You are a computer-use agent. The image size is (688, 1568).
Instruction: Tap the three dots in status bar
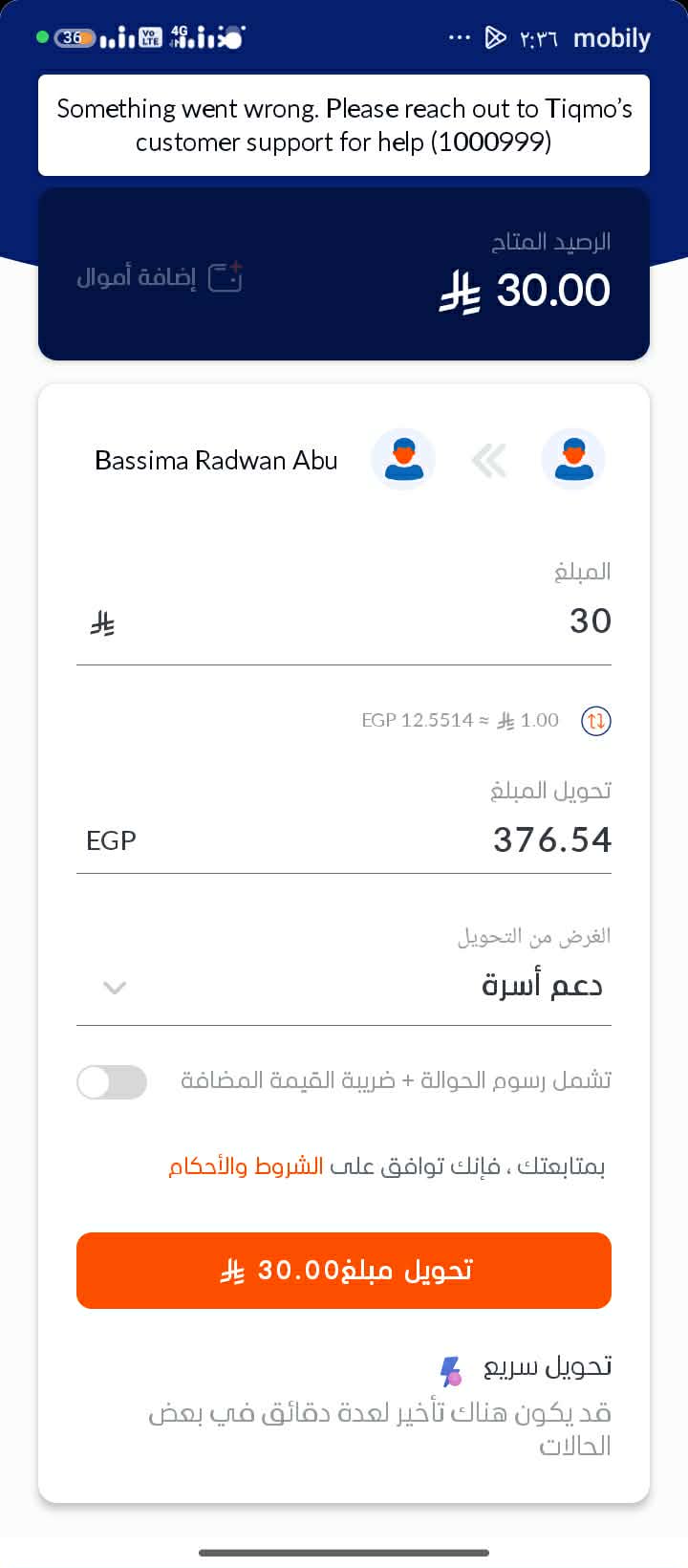tap(460, 38)
